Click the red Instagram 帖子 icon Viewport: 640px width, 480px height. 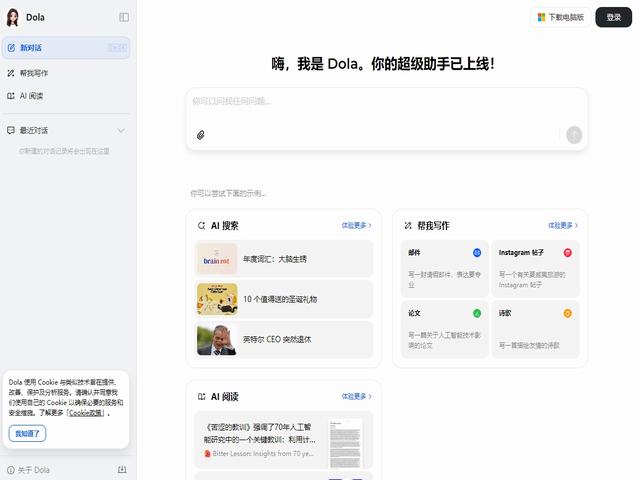(x=568, y=253)
